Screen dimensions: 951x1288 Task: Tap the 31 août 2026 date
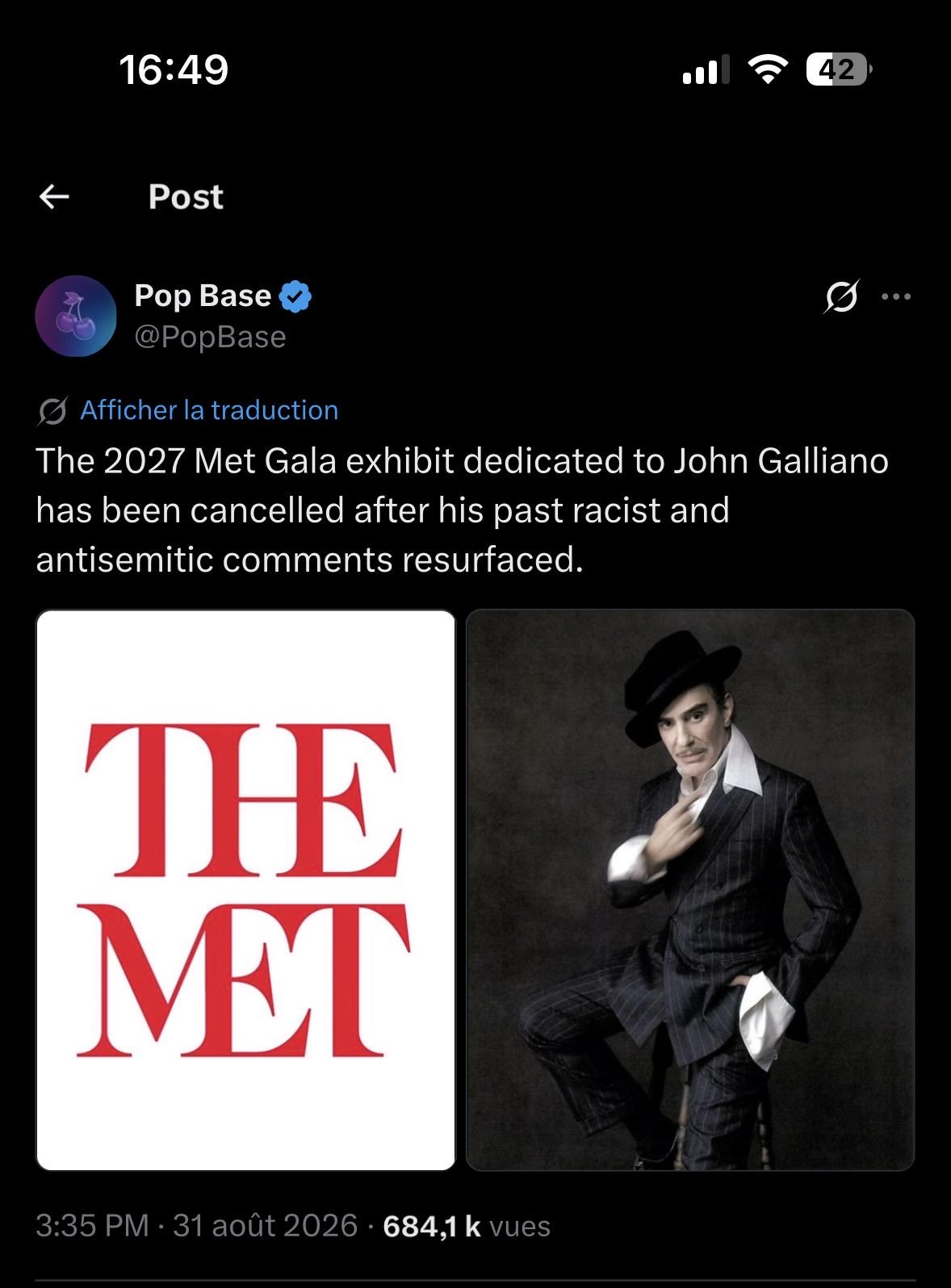(x=265, y=1226)
